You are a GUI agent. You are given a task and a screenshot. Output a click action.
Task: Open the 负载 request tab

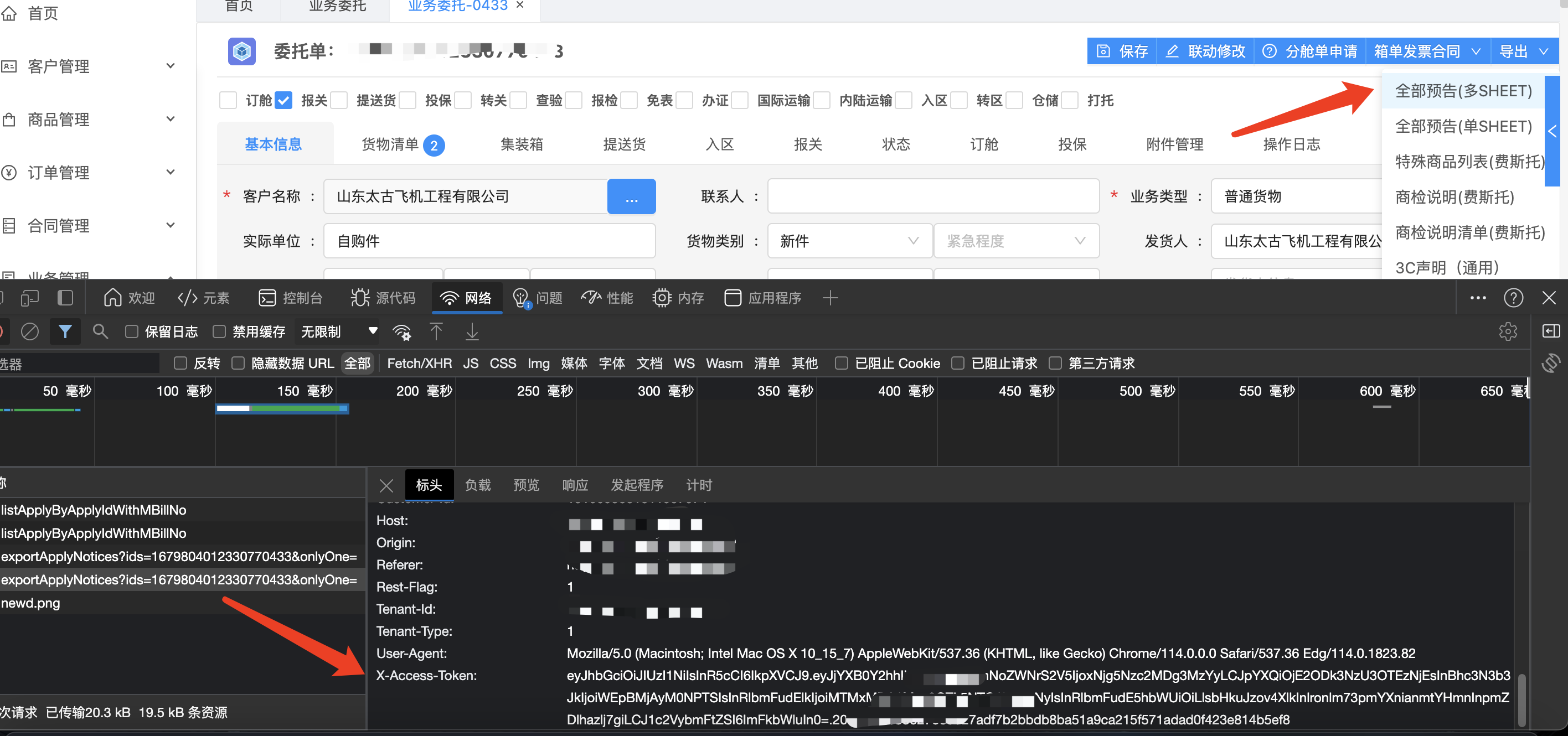click(478, 485)
